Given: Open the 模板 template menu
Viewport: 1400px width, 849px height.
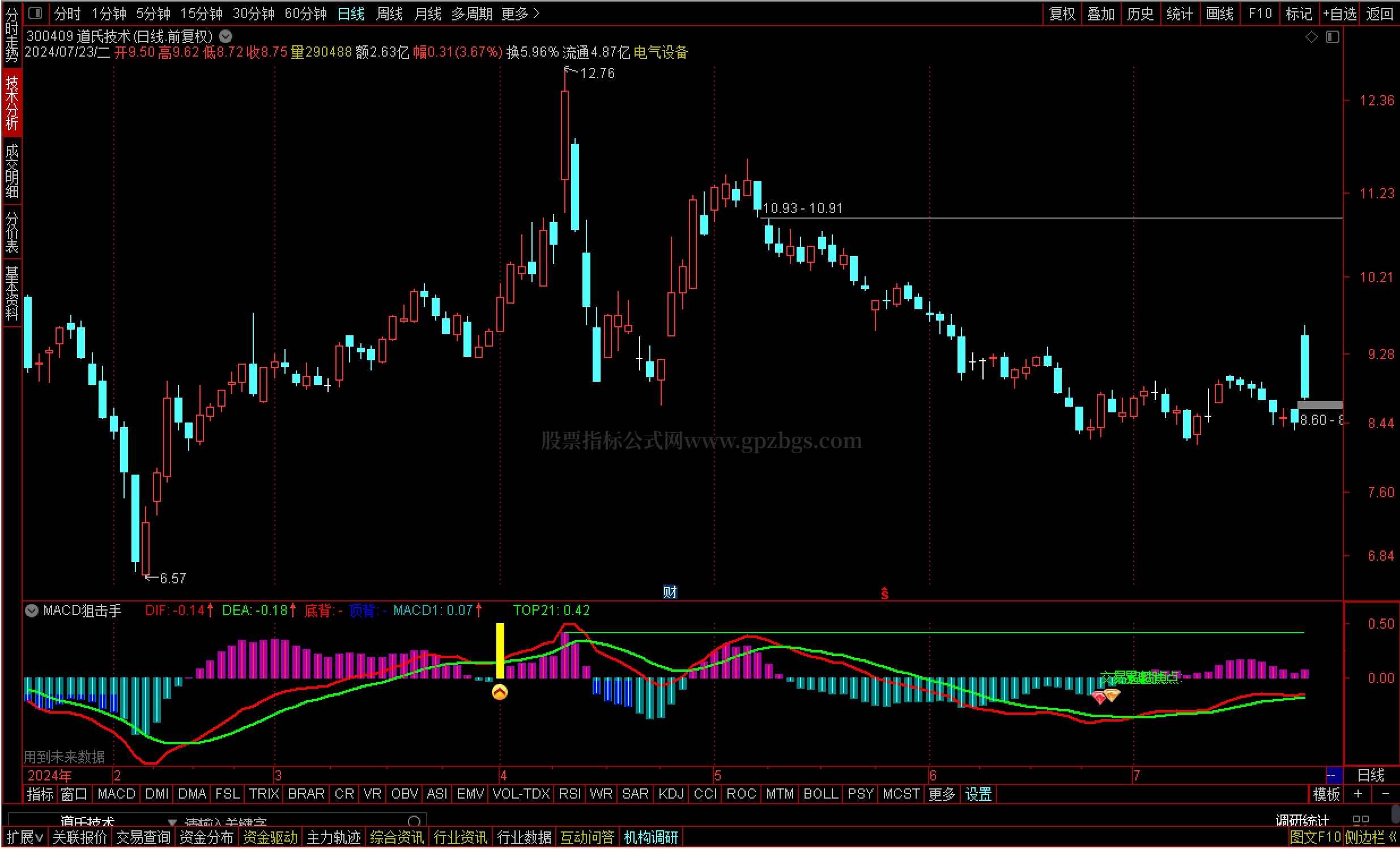Looking at the screenshot, I should tap(1327, 795).
